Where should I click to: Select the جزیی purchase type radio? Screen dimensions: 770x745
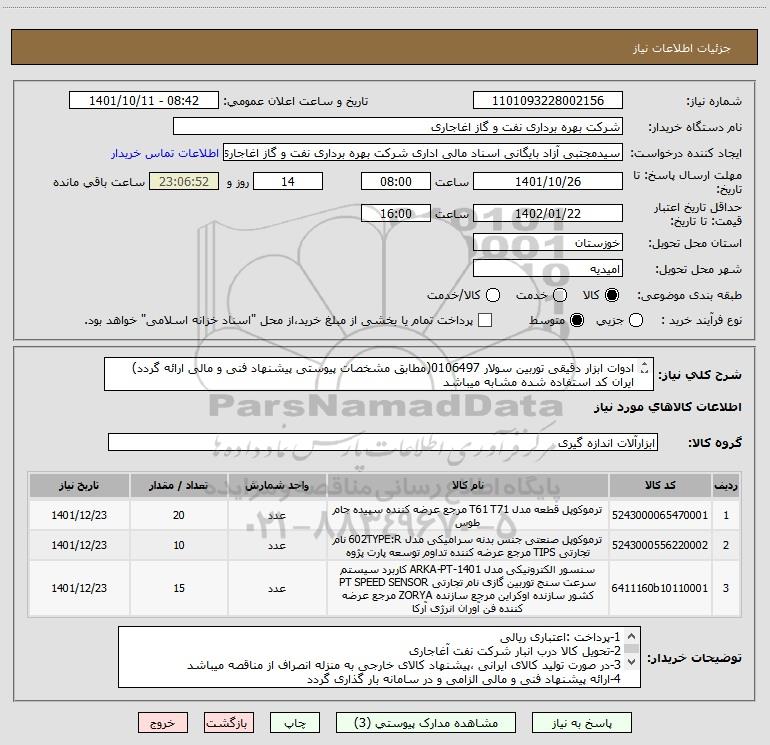(x=635, y=321)
